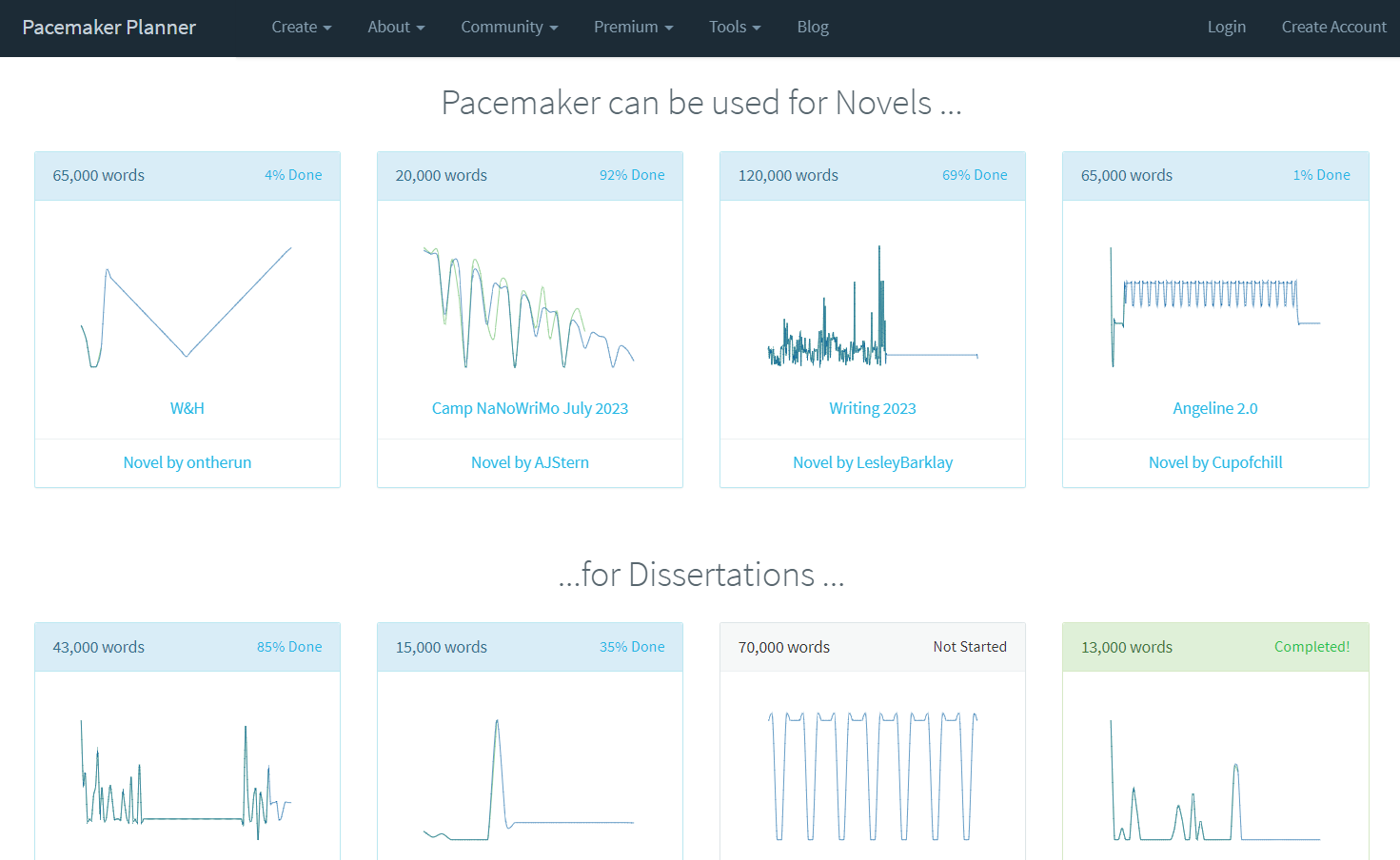The width and height of the screenshot is (1400, 860).
Task: Open Camp NaNoWriMo July 2023 plan
Action: pos(530,408)
